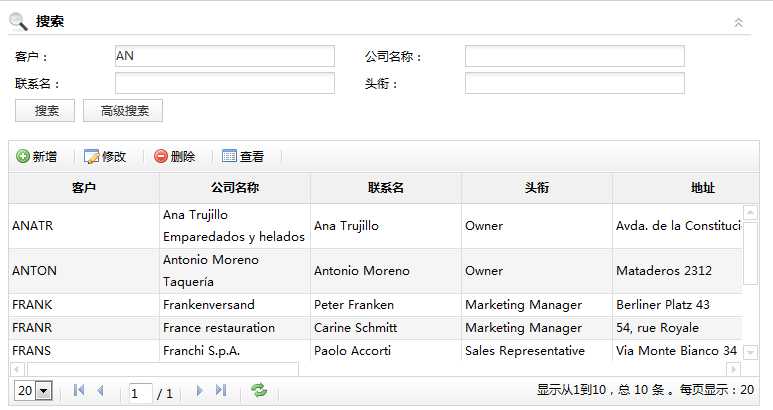773x410 pixels.
Task: Click contact name Antonio Moreno
Action: tap(362, 271)
